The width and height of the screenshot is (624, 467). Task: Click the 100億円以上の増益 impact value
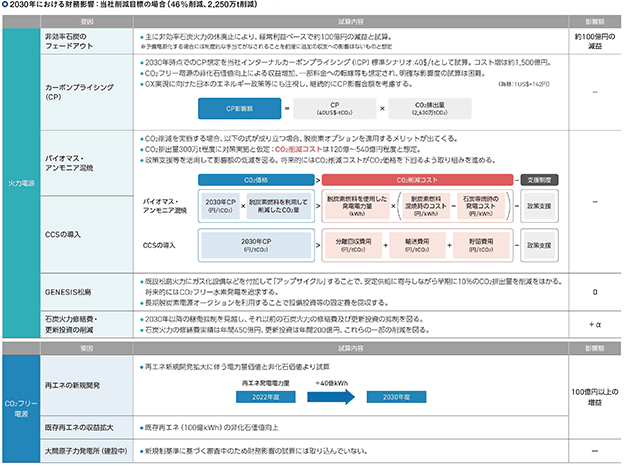point(595,397)
